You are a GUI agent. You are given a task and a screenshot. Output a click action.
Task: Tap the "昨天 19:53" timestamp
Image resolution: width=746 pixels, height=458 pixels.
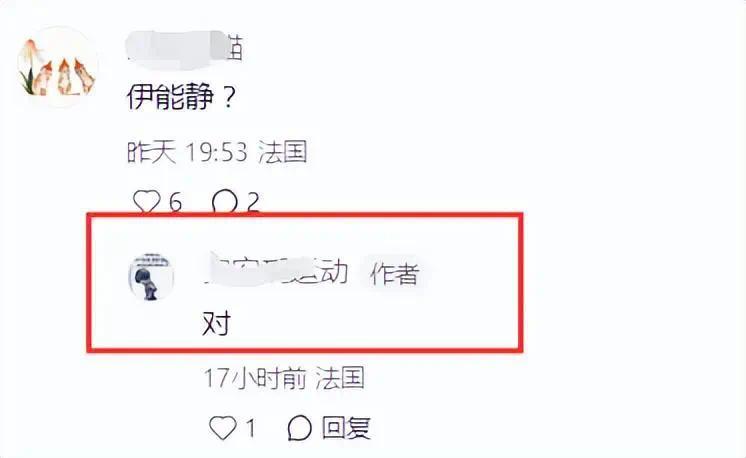[x=187, y=152]
